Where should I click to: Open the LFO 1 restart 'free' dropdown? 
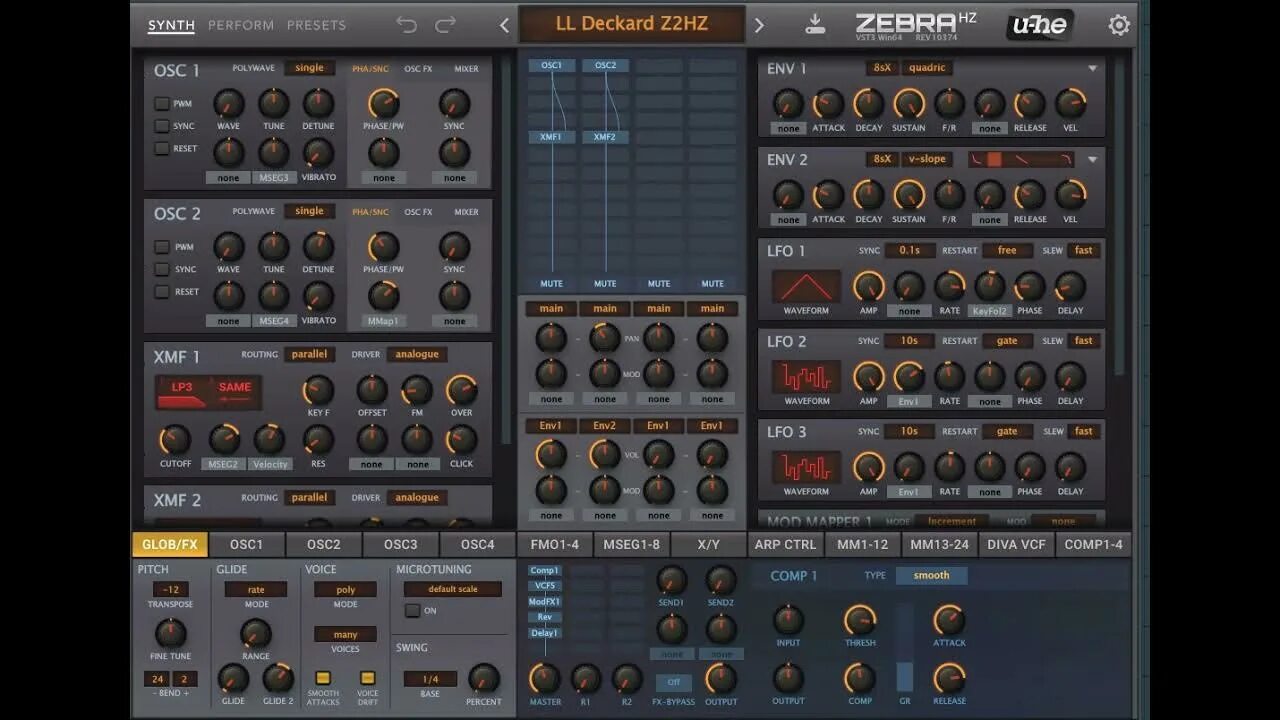[x=1007, y=250]
